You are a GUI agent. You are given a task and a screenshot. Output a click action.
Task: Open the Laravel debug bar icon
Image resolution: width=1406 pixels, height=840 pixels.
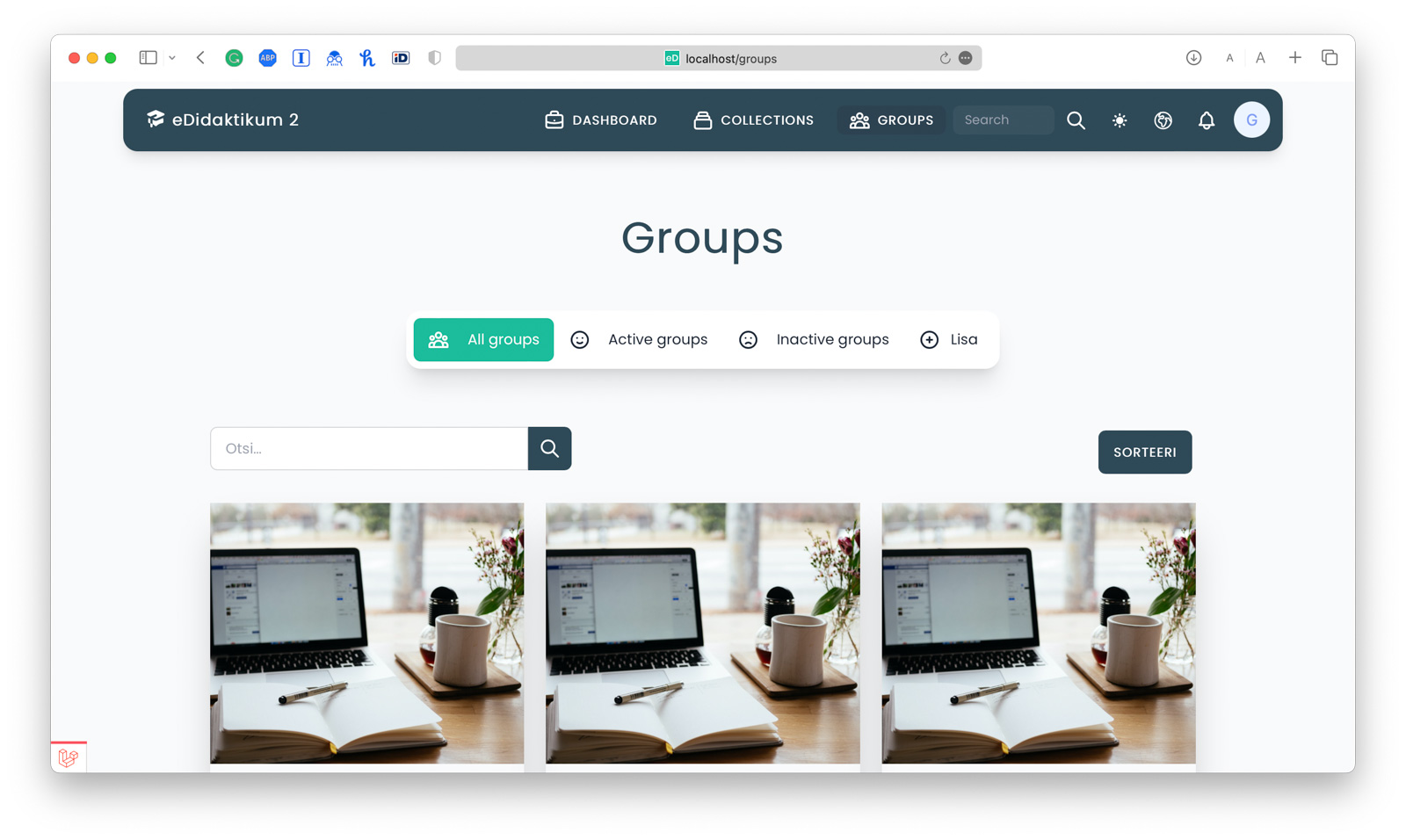pyautogui.click(x=69, y=757)
